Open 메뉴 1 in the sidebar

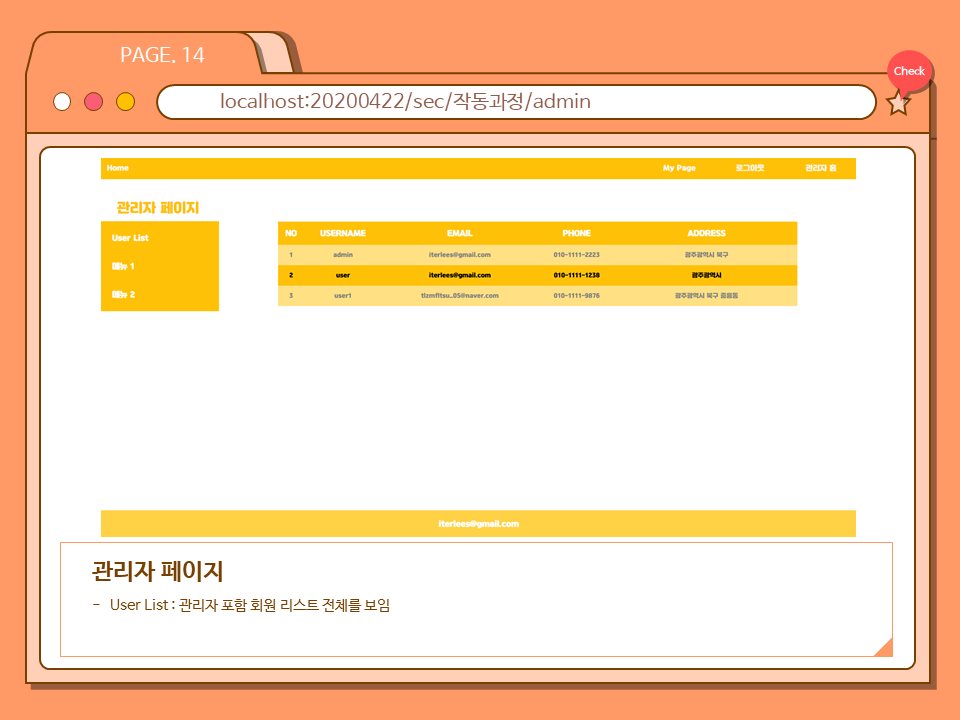(123, 267)
